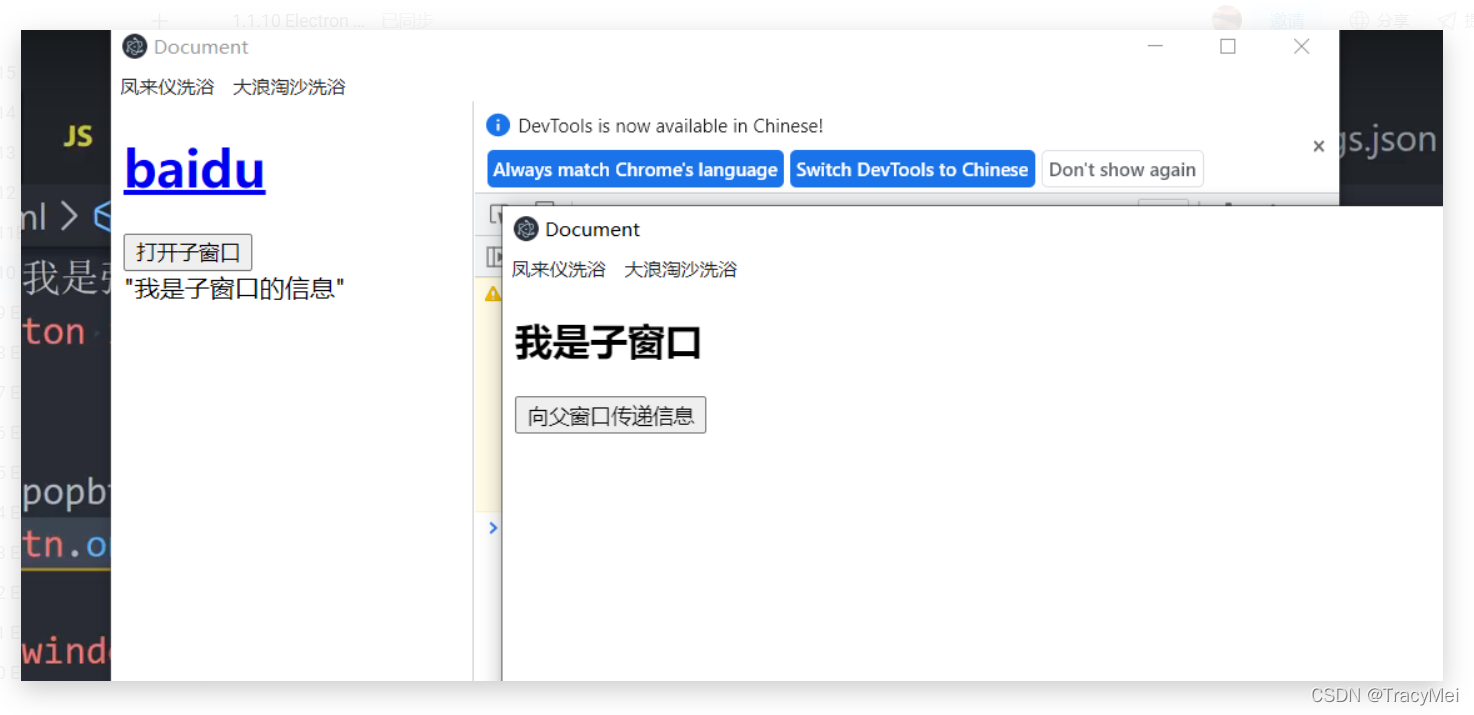The image size is (1474, 715).
Task: Click the DevTools info icon
Action: [x=498, y=125]
